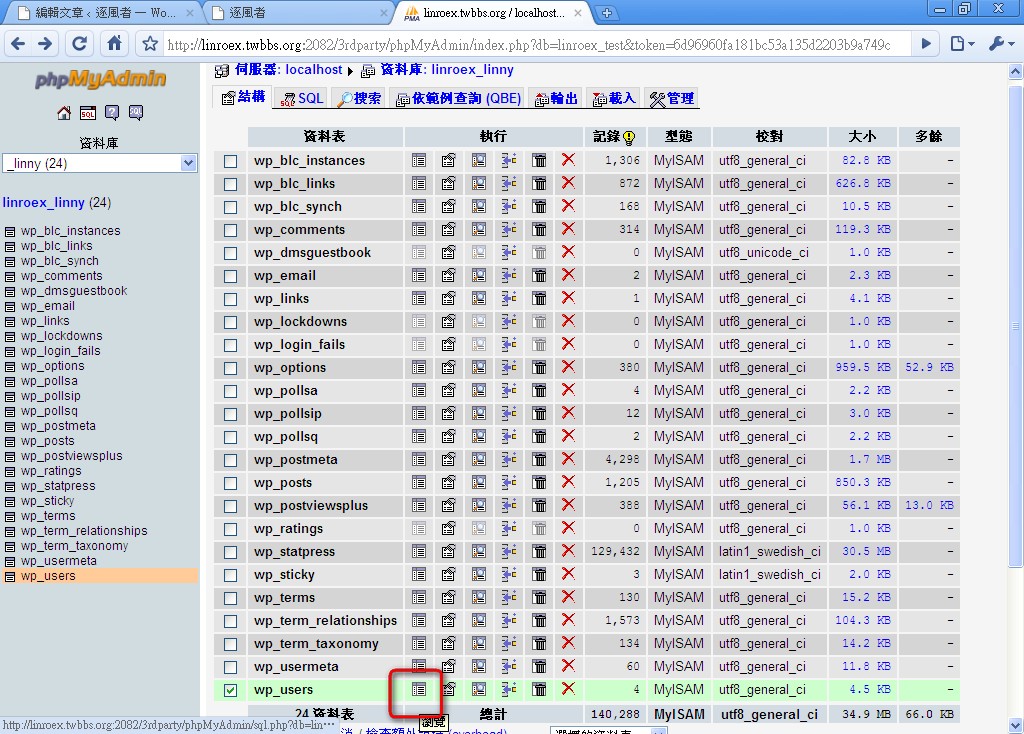Click the 52.9 KB overhead for wp_options
The height and width of the screenshot is (734, 1024).
pyautogui.click(x=929, y=367)
